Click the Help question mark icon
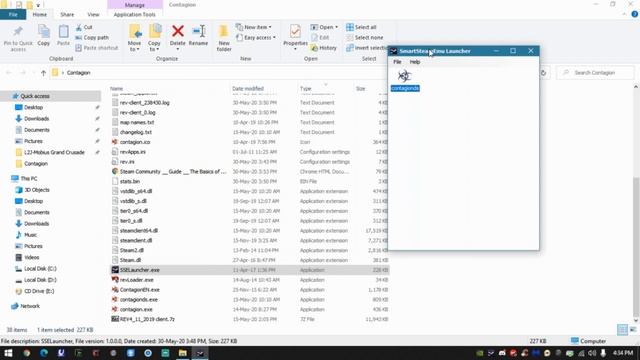 pyautogui.click(x=635, y=14)
